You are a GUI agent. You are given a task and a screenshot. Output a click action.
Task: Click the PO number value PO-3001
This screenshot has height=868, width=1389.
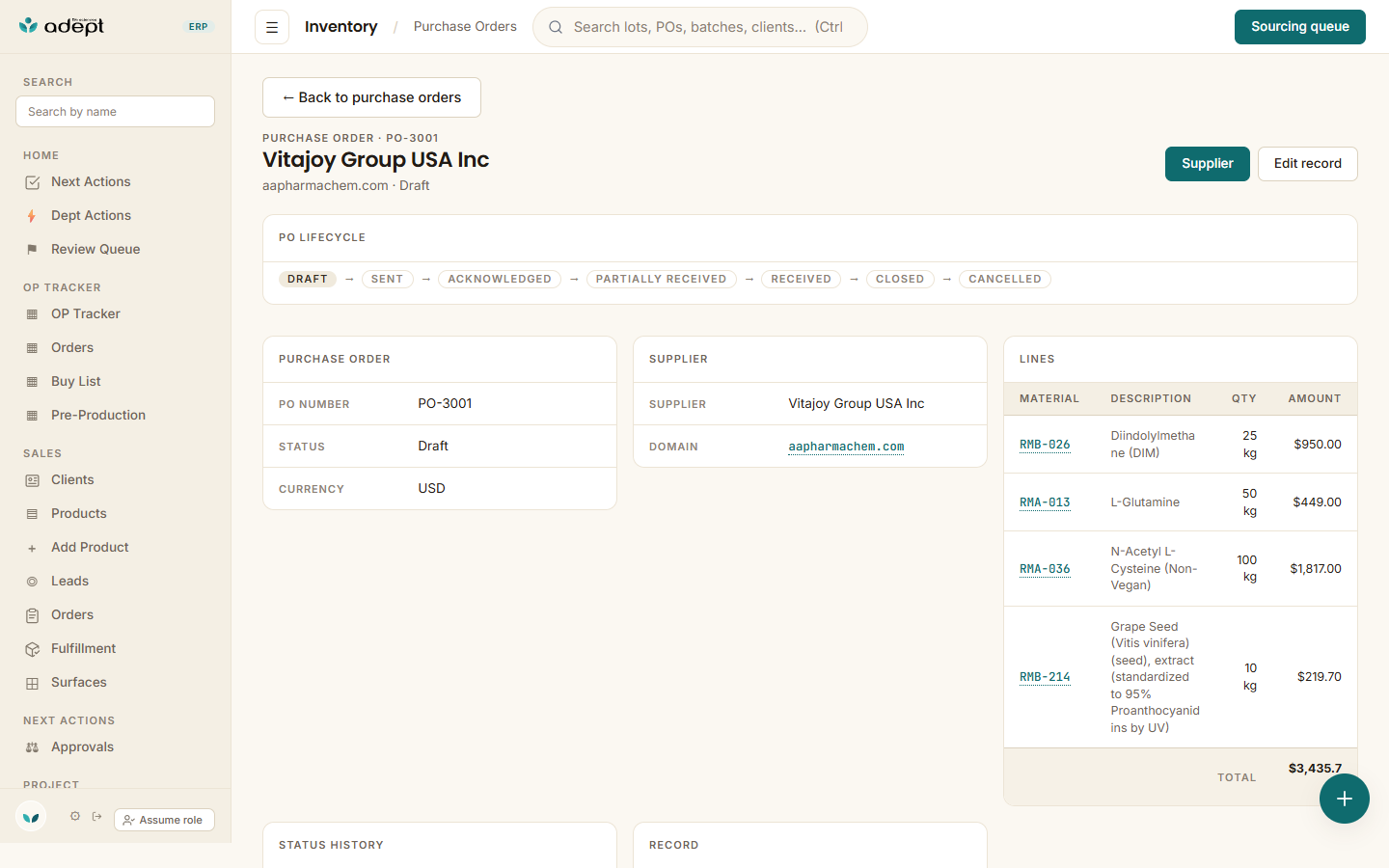pos(445,403)
